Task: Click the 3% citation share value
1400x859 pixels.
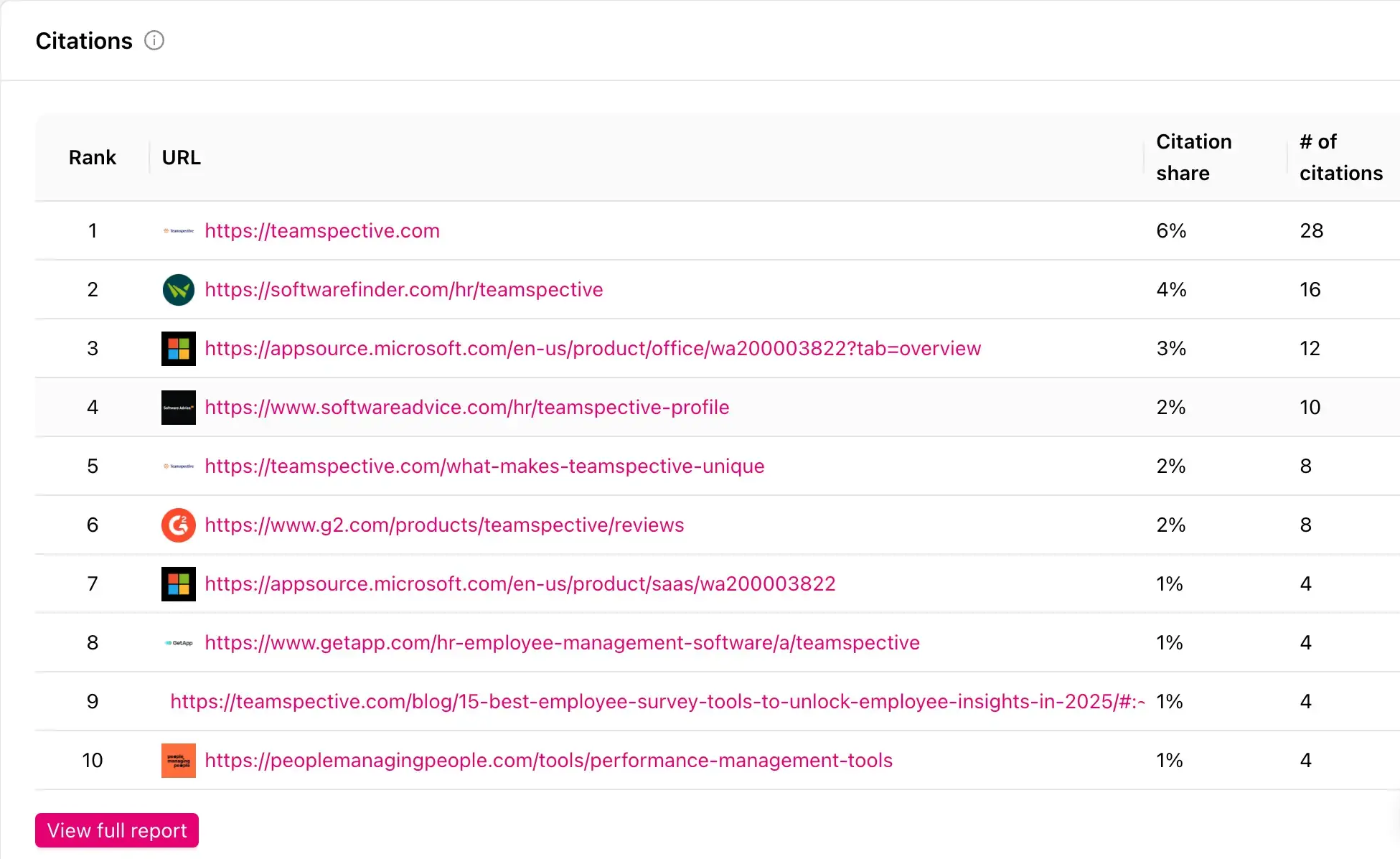Action: [1171, 349]
